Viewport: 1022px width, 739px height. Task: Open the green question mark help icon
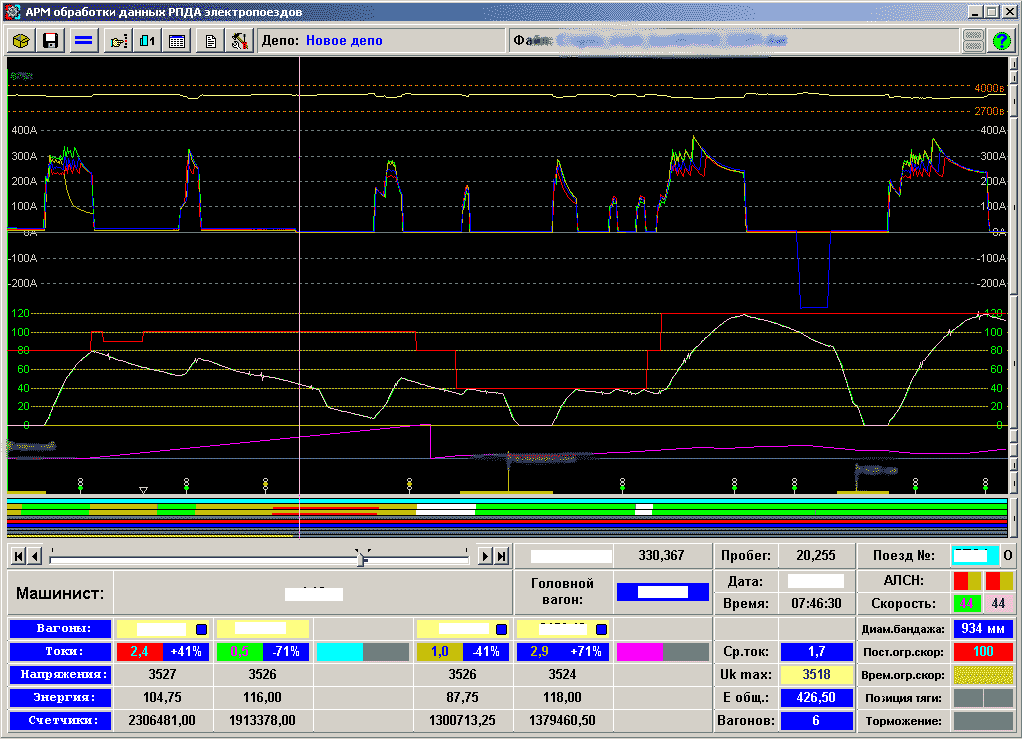click(x=1001, y=41)
